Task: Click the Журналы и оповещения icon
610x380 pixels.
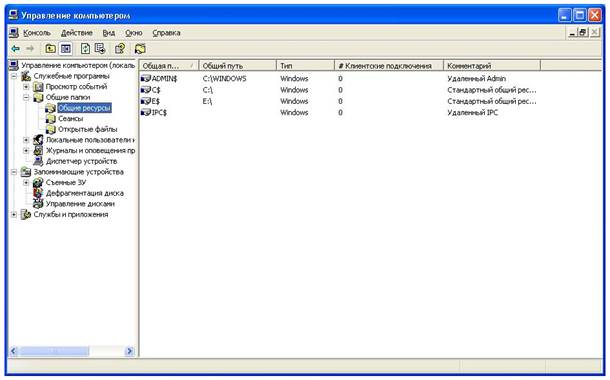Action: [x=38, y=150]
